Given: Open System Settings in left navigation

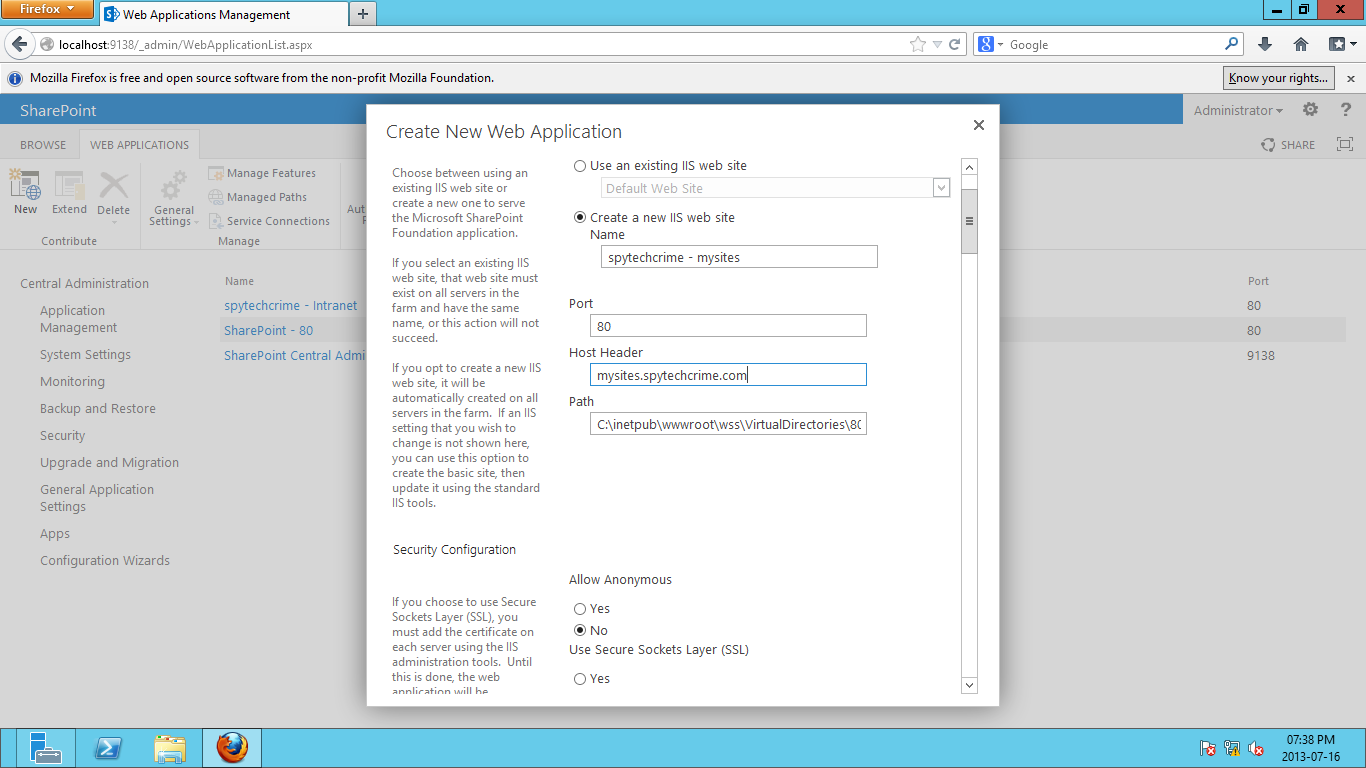Looking at the screenshot, I should coord(85,355).
